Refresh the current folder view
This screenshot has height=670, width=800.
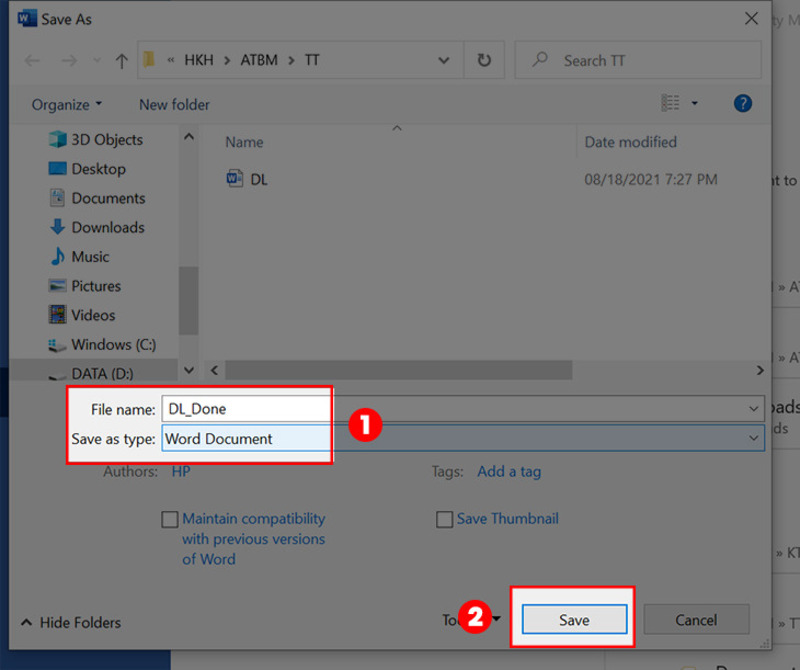pyautogui.click(x=484, y=60)
